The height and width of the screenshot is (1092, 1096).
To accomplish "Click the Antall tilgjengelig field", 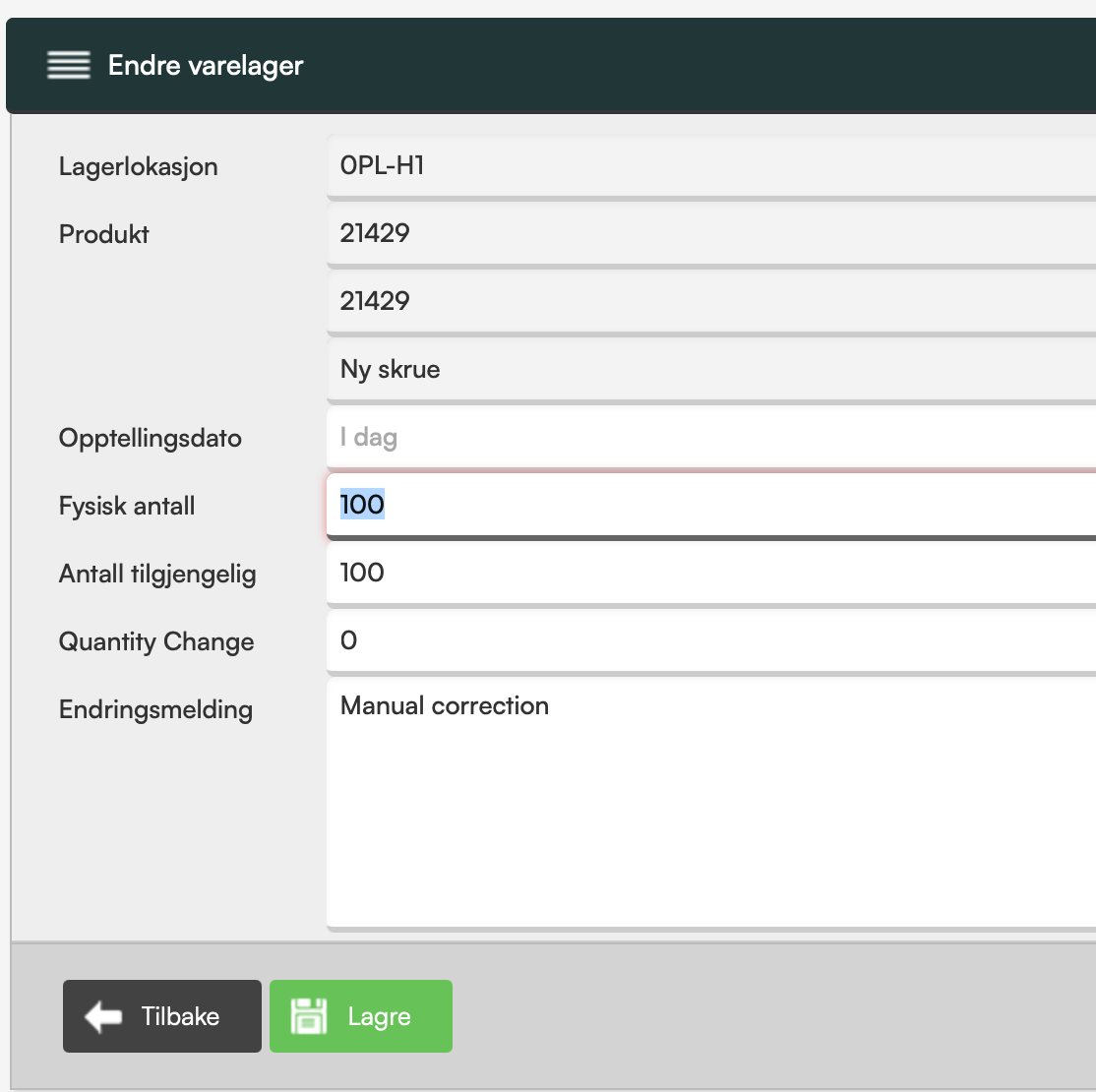I will pos(710,574).
